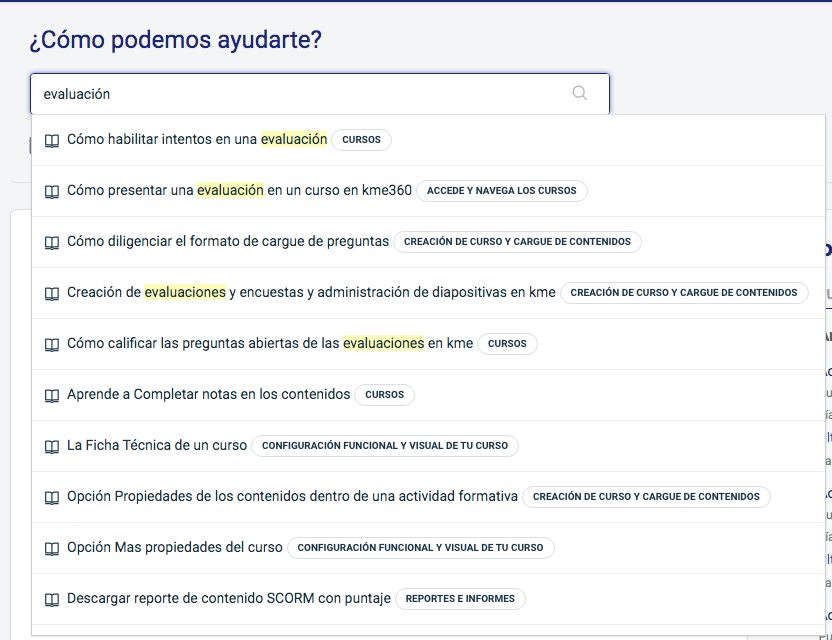Click book icon beside 'Cómo habilitar intentos'
Screen dimensions: 832x640
51,141
